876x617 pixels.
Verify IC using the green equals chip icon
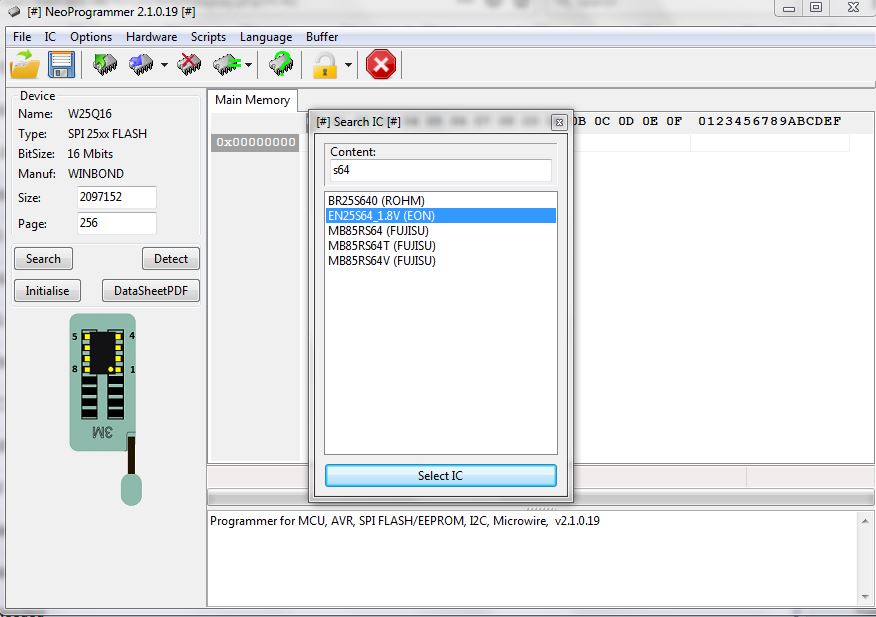227,65
